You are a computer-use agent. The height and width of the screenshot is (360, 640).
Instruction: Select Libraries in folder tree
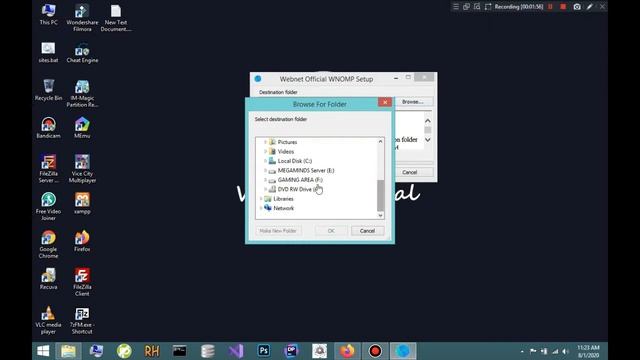pos(283,199)
